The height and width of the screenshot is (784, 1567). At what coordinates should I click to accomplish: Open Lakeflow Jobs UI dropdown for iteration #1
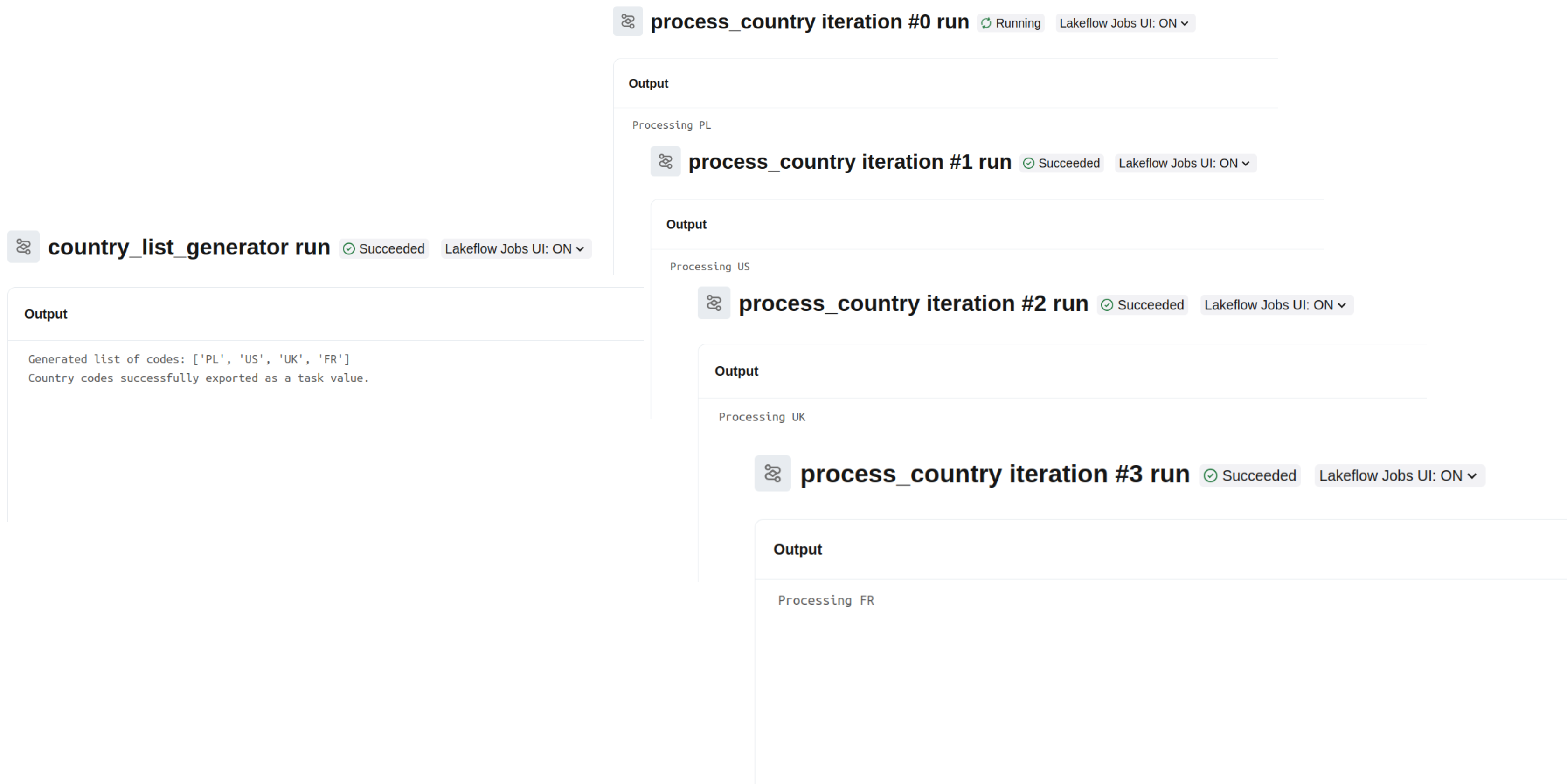pos(1185,163)
